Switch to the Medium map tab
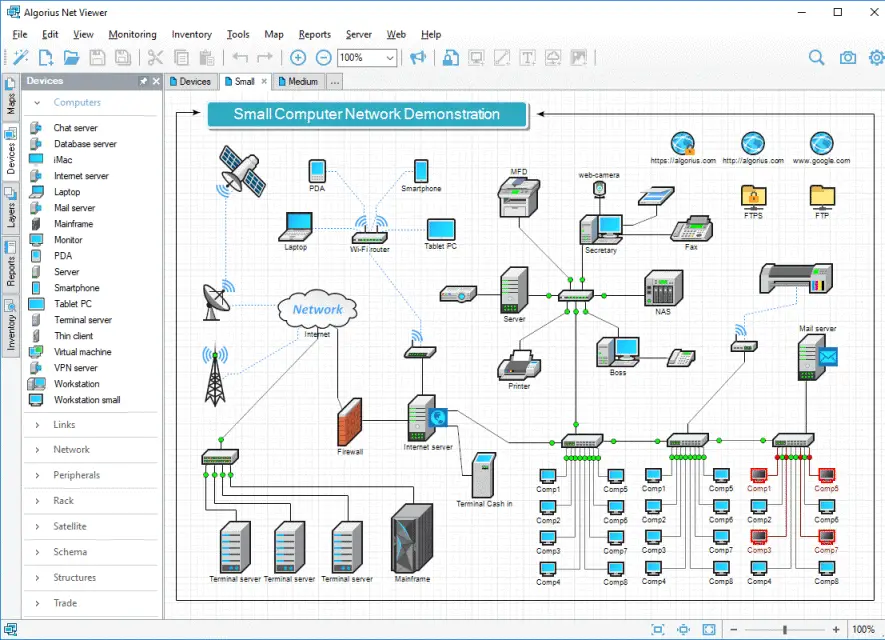This screenshot has width=885, height=640. point(299,81)
